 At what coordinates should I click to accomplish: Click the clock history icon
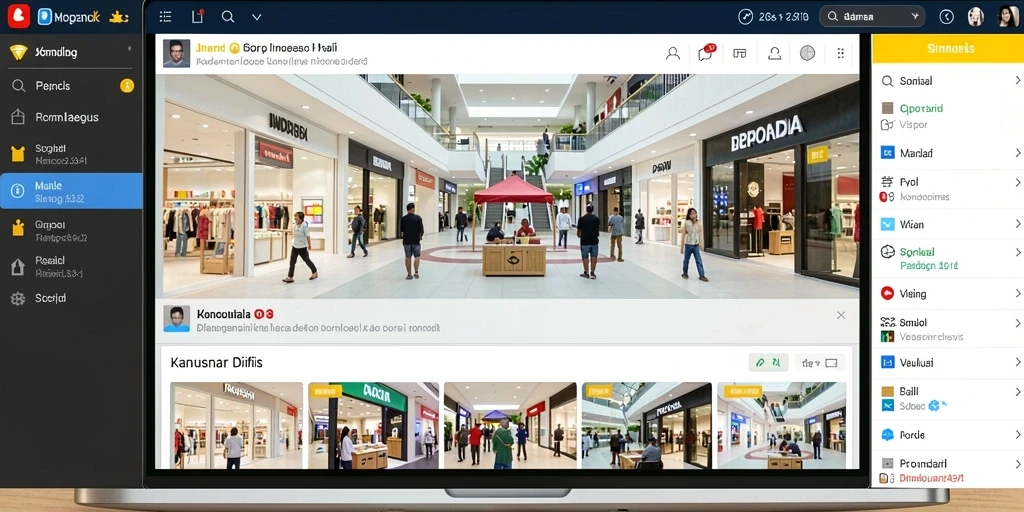pos(946,17)
